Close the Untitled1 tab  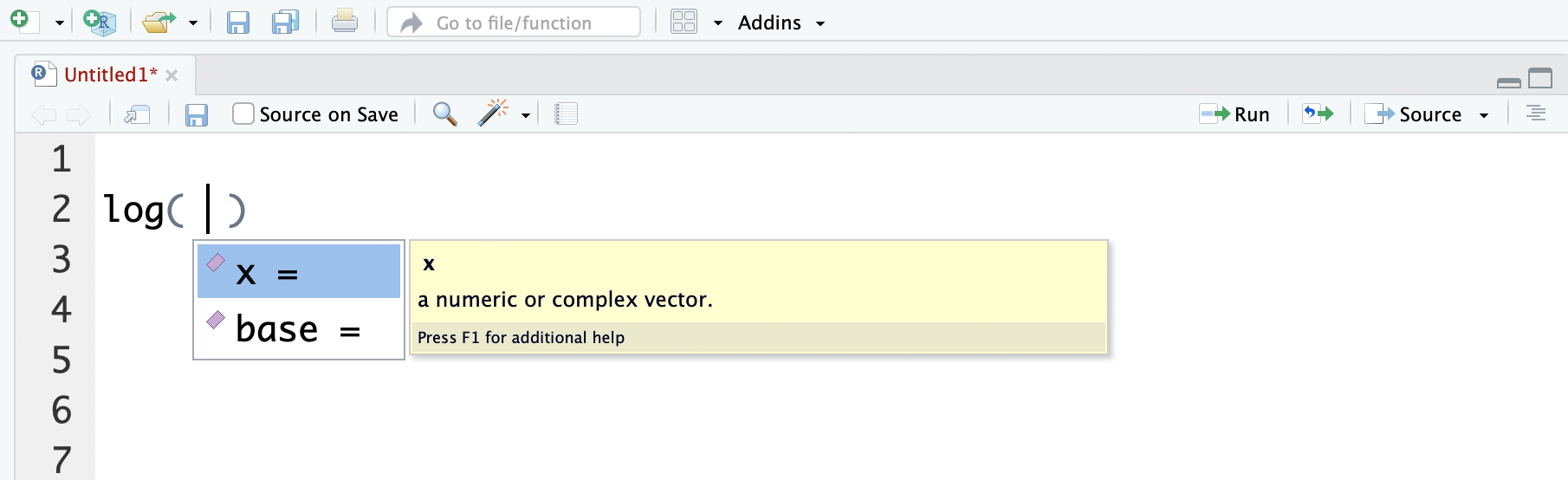click(172, 75)
